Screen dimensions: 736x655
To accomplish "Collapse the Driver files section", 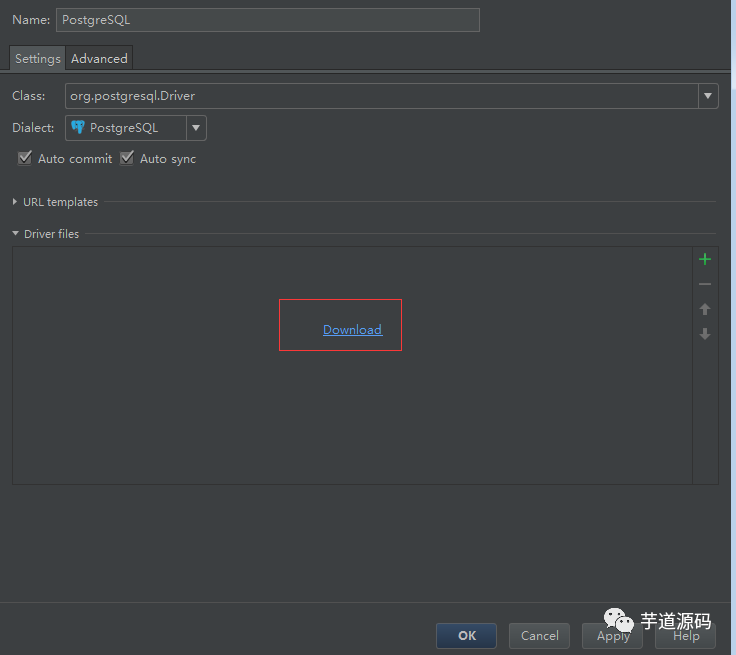I will [x=15, y=233].
